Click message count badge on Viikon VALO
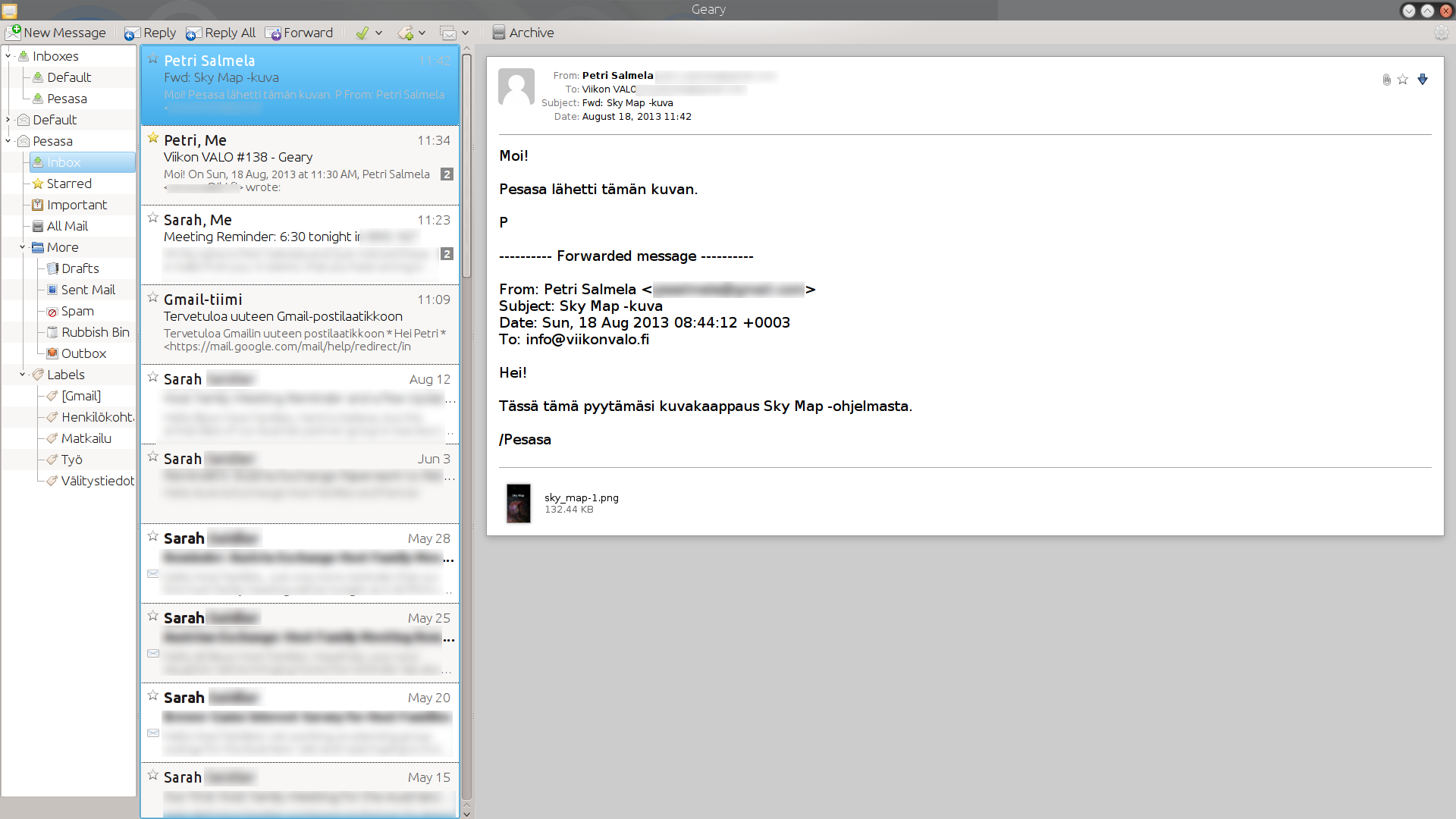Image resolution: width=1456 pixels, height=819 pixels. click(x=447, y=174)
